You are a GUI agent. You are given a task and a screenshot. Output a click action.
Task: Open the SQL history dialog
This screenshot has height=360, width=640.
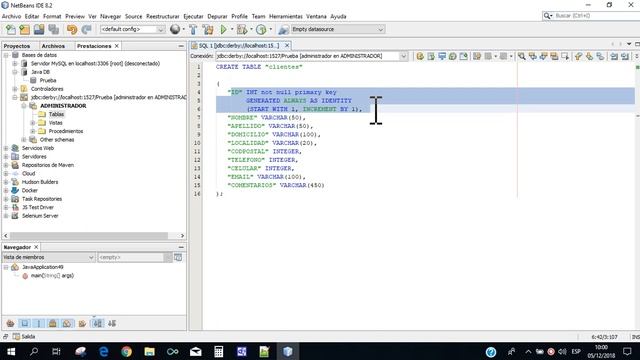tap(453, 56)
